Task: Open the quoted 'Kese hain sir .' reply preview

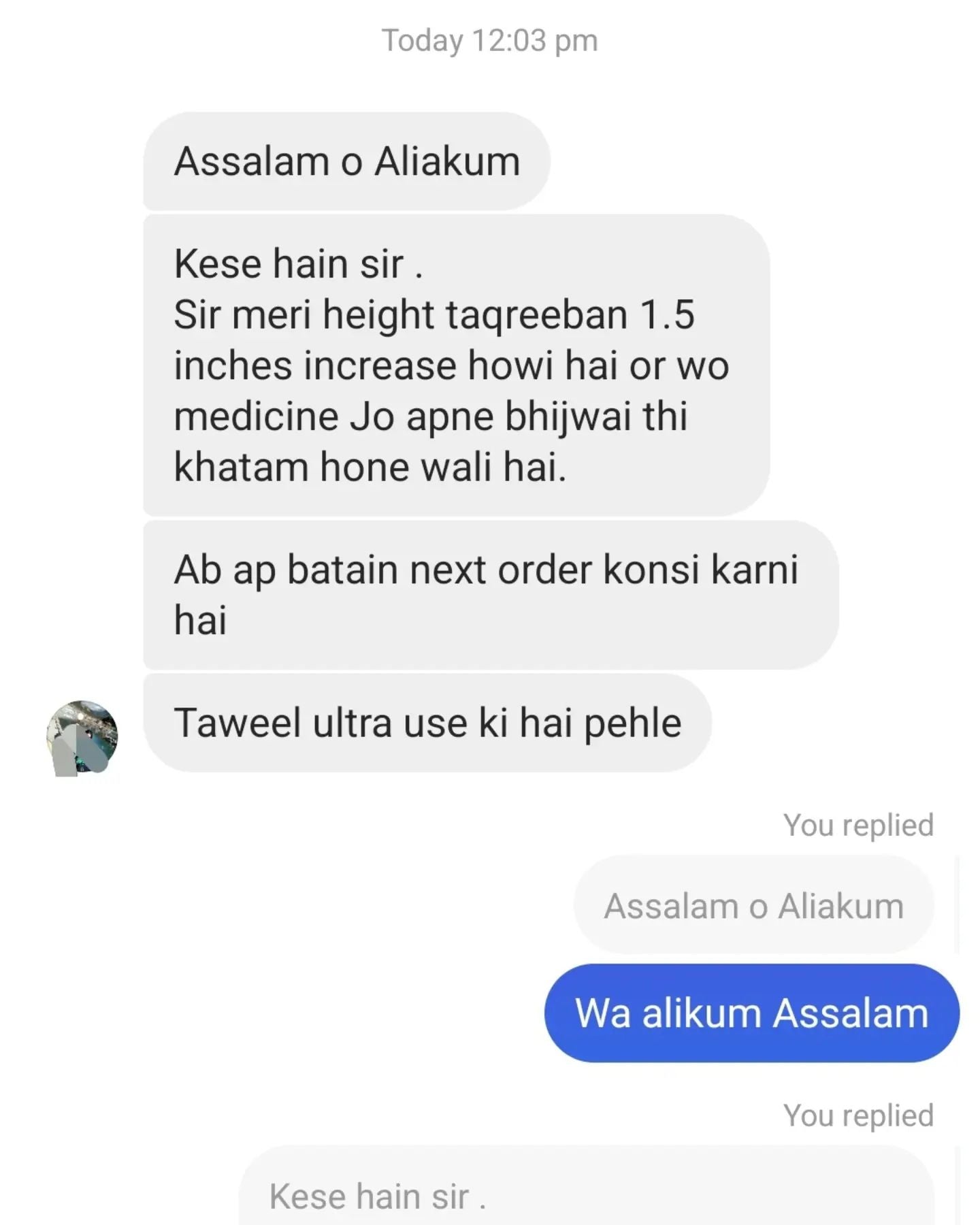Action: click(586, 1188)
